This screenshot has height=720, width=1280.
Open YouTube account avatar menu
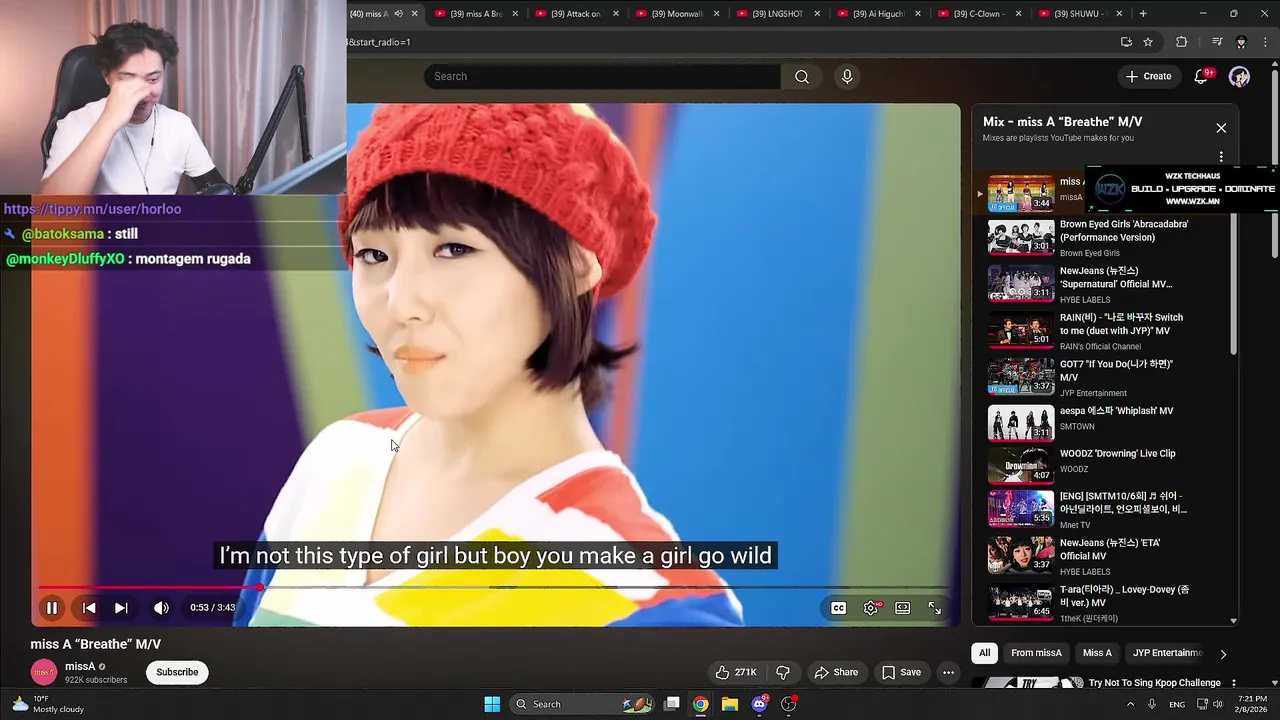[x=1240, y=77]
